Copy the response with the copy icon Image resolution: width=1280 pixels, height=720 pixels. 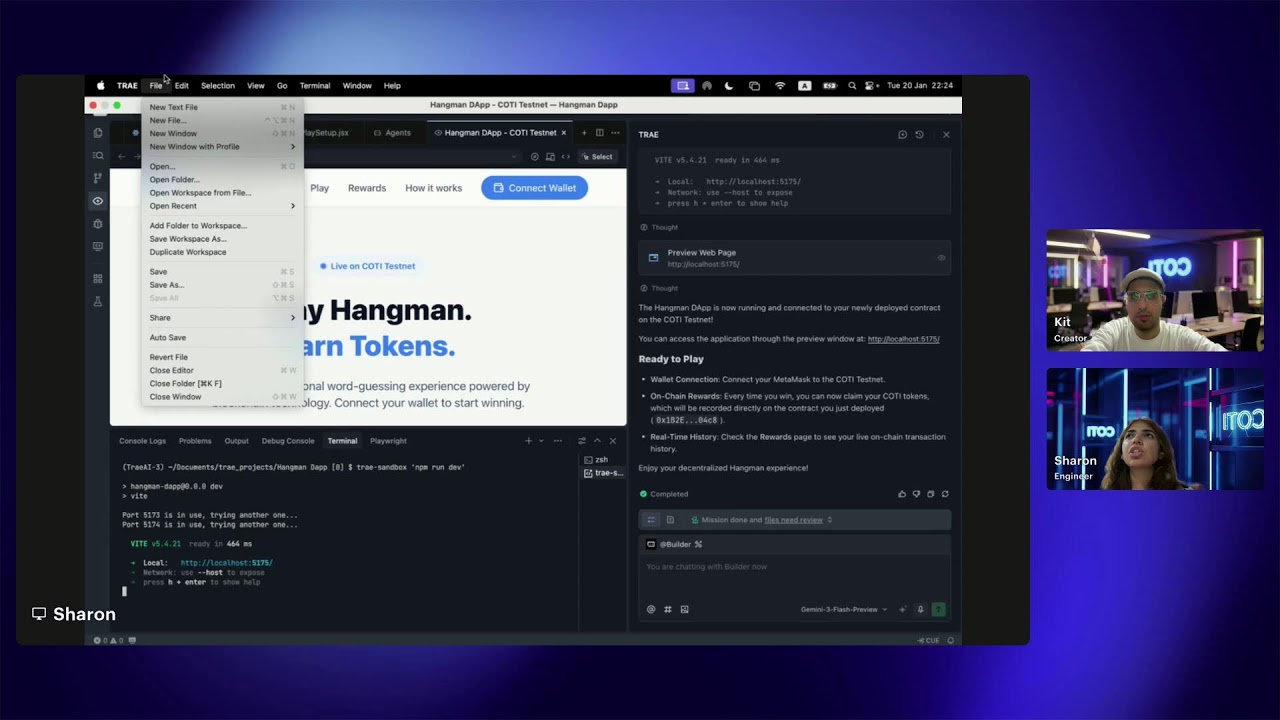point(931,494)
